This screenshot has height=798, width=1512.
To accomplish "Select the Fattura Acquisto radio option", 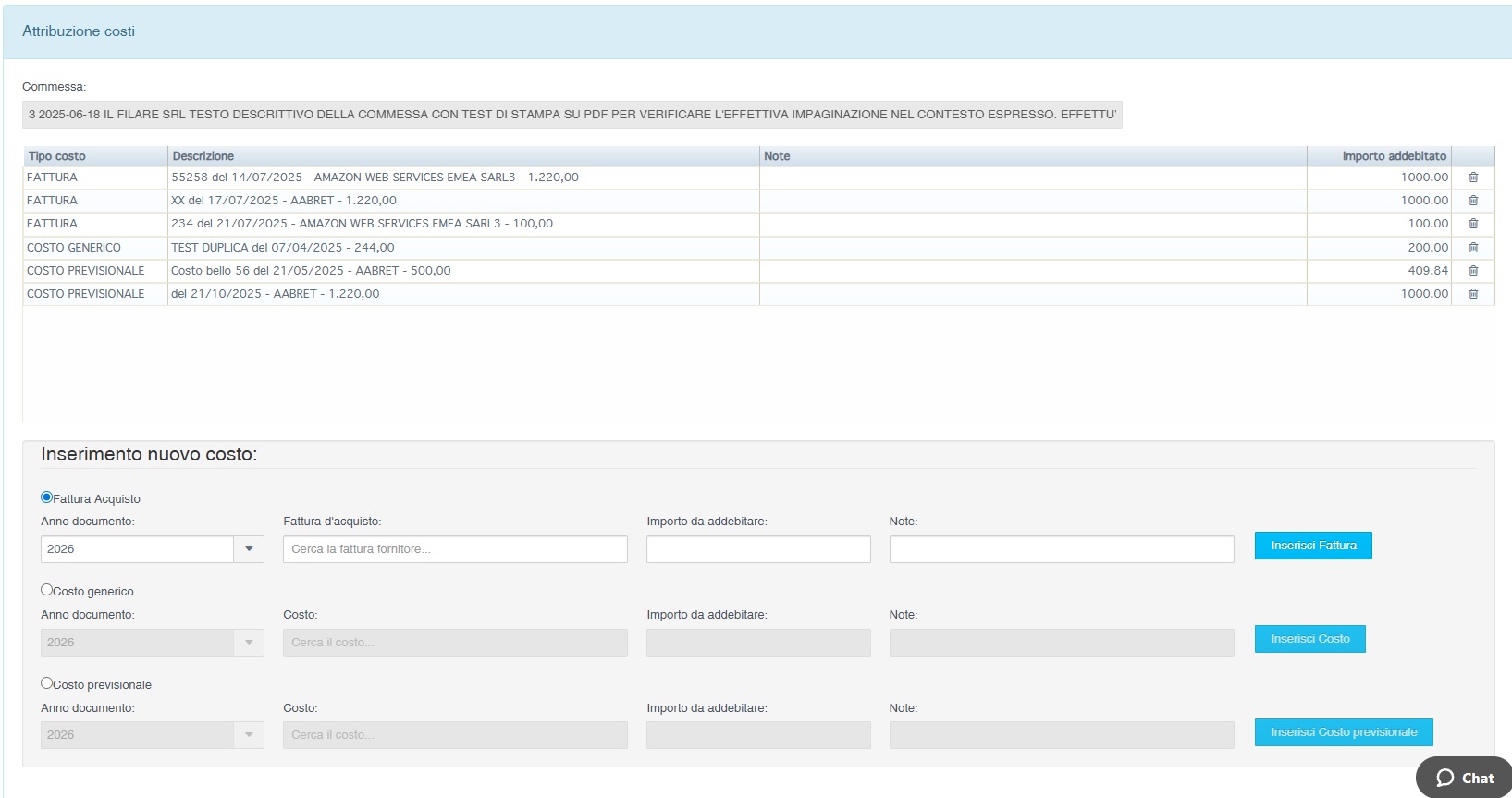I will [x=47, y=497].
